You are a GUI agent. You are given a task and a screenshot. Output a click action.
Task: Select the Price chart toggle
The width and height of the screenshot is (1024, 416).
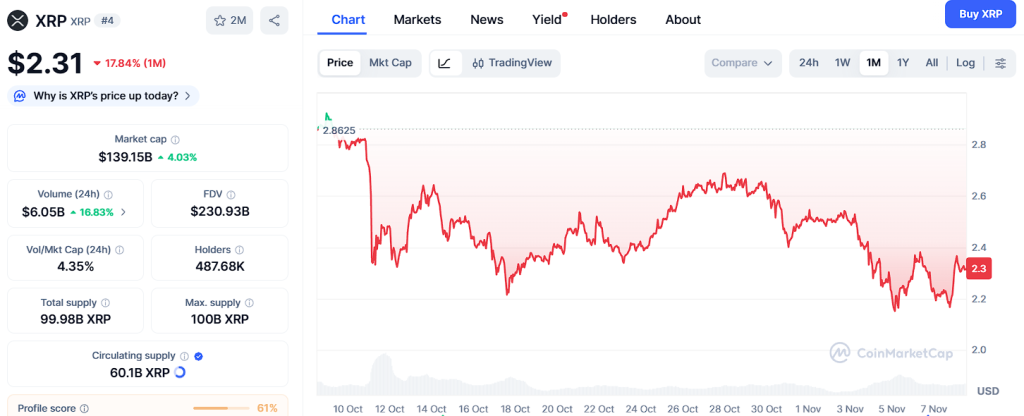340,63
